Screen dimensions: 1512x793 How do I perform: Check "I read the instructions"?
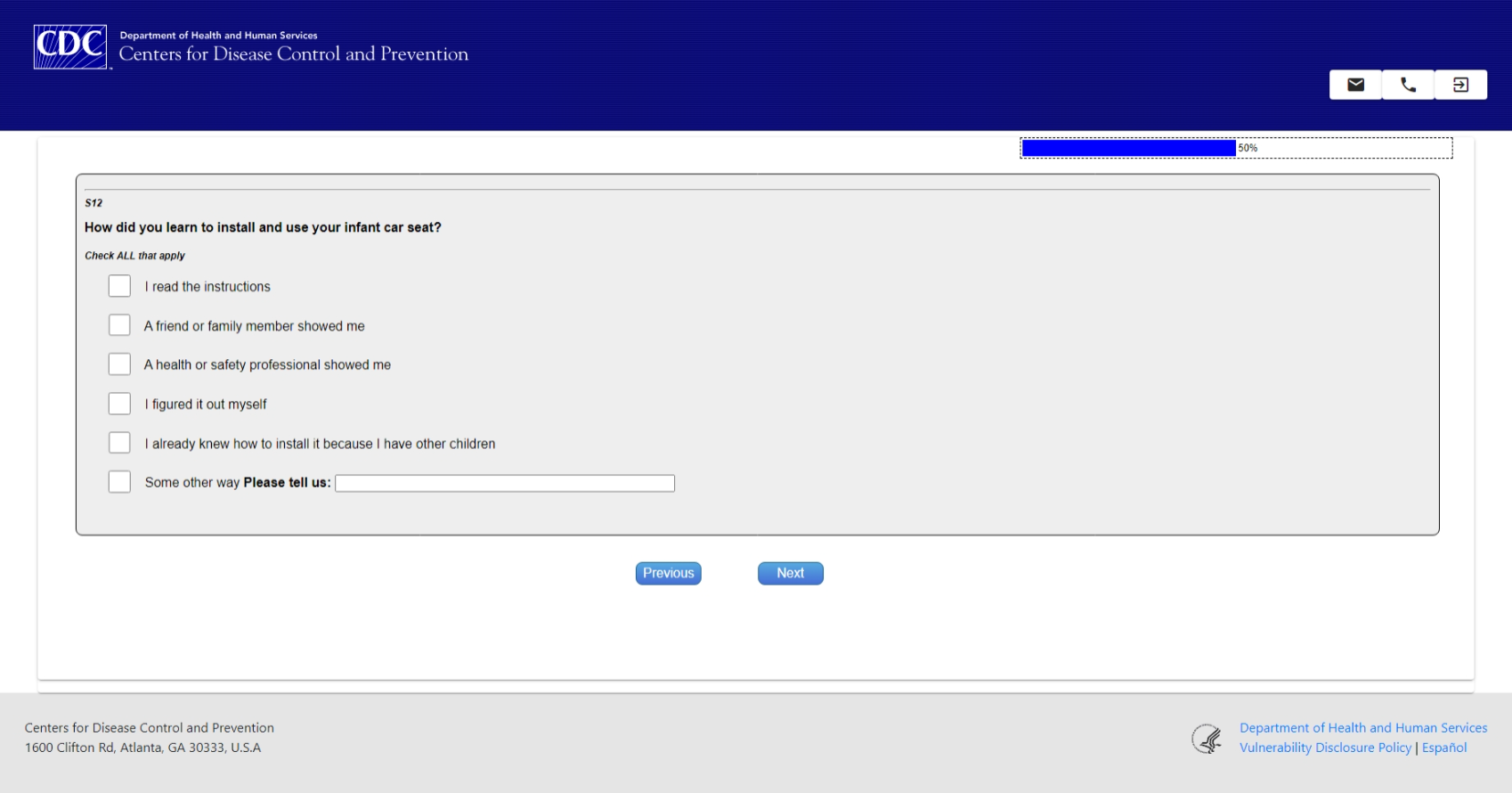[x=119, y=286]
